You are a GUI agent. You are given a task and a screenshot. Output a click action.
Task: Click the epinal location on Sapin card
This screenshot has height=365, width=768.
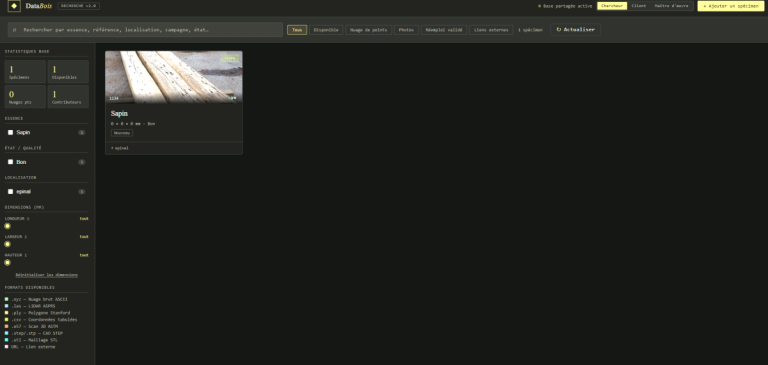(x=120, y=148)
